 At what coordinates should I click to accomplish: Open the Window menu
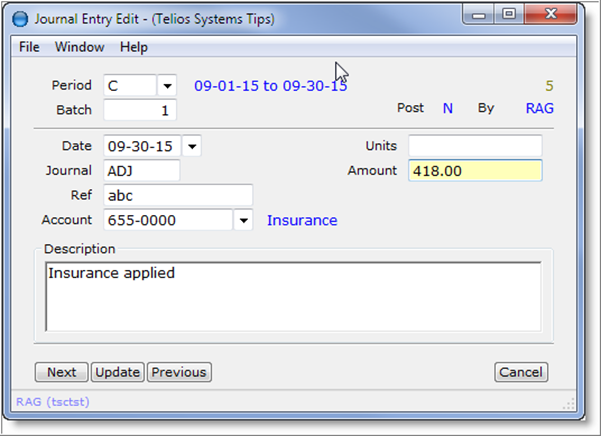(79, 47)
